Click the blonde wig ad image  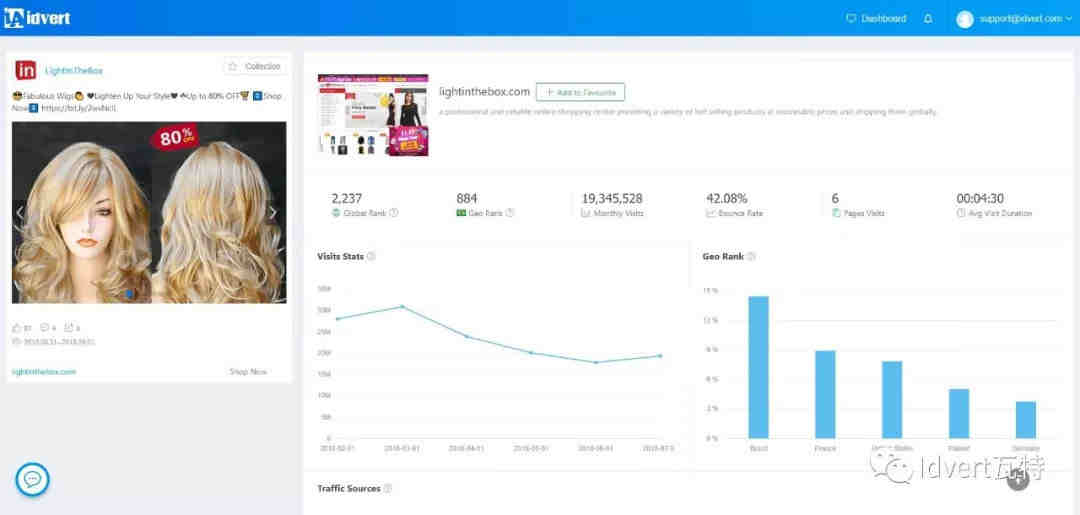coord(149,212)
